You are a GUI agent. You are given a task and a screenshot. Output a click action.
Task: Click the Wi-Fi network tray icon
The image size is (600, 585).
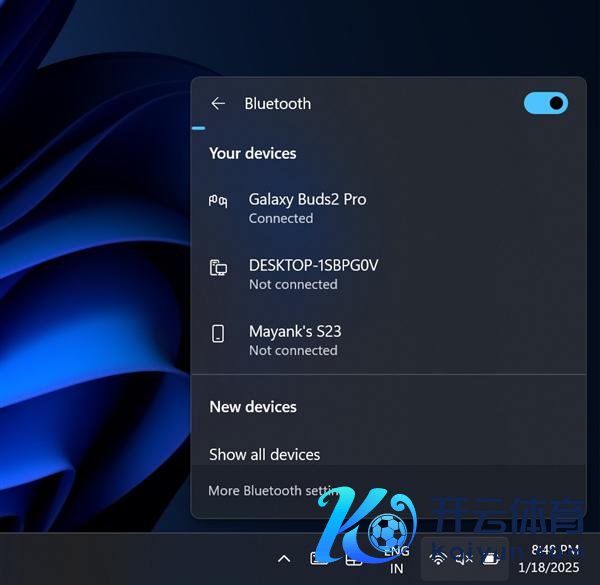pyautogui.click(x=438, y=559)
